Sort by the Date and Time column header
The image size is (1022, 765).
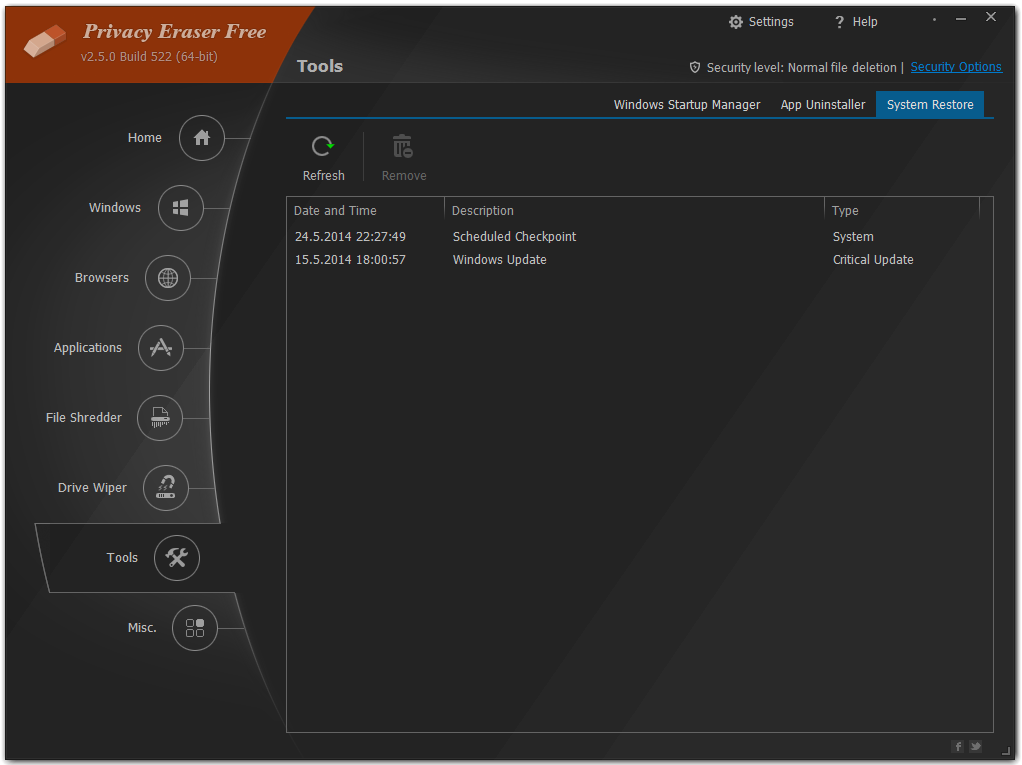366,210
